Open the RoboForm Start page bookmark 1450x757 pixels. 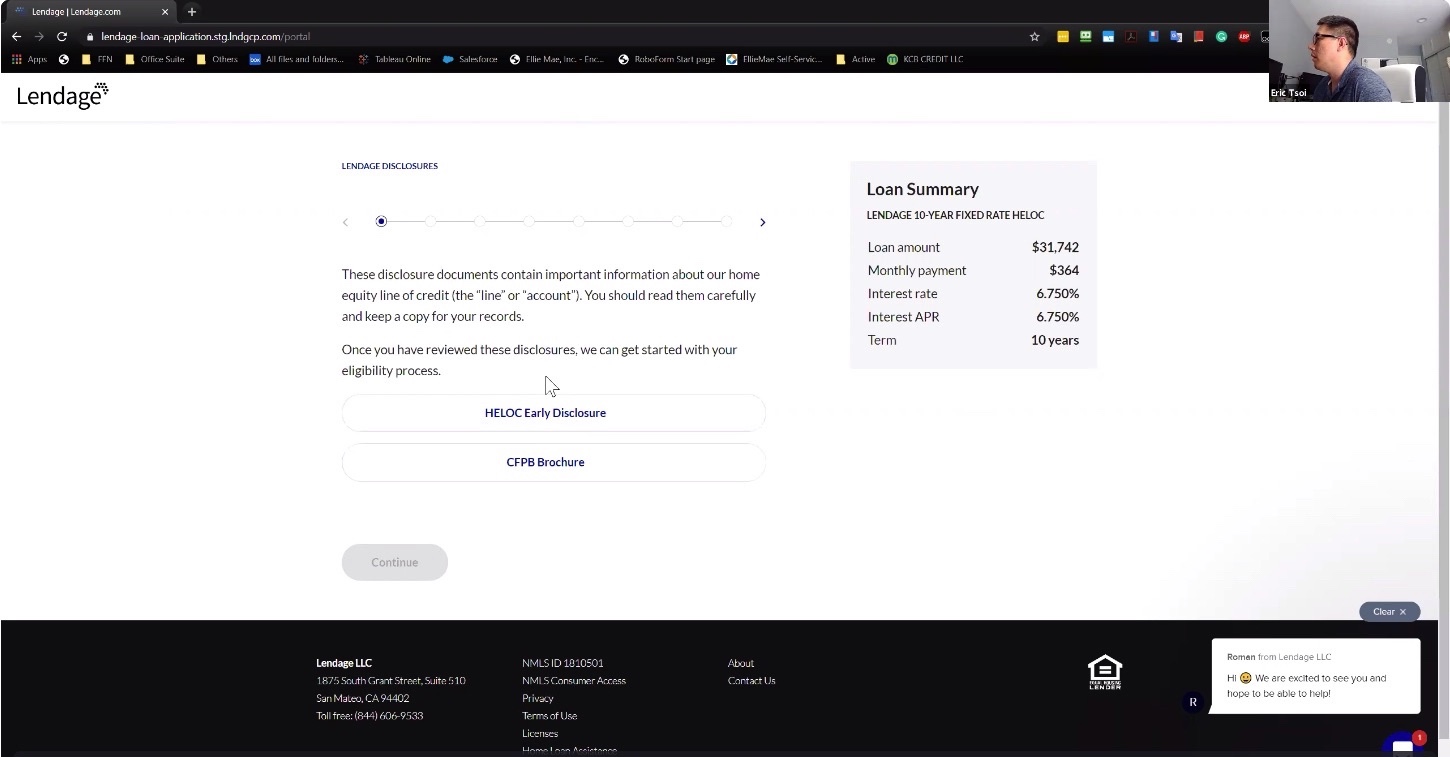pos(666,59)
